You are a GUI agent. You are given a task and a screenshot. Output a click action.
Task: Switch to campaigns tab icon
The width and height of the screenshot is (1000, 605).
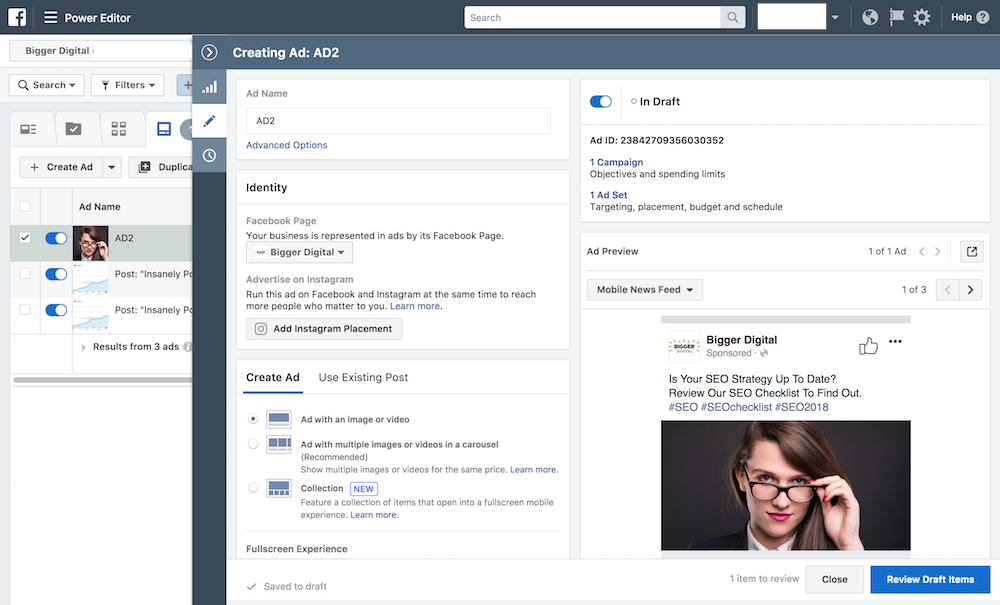[73, 129]
